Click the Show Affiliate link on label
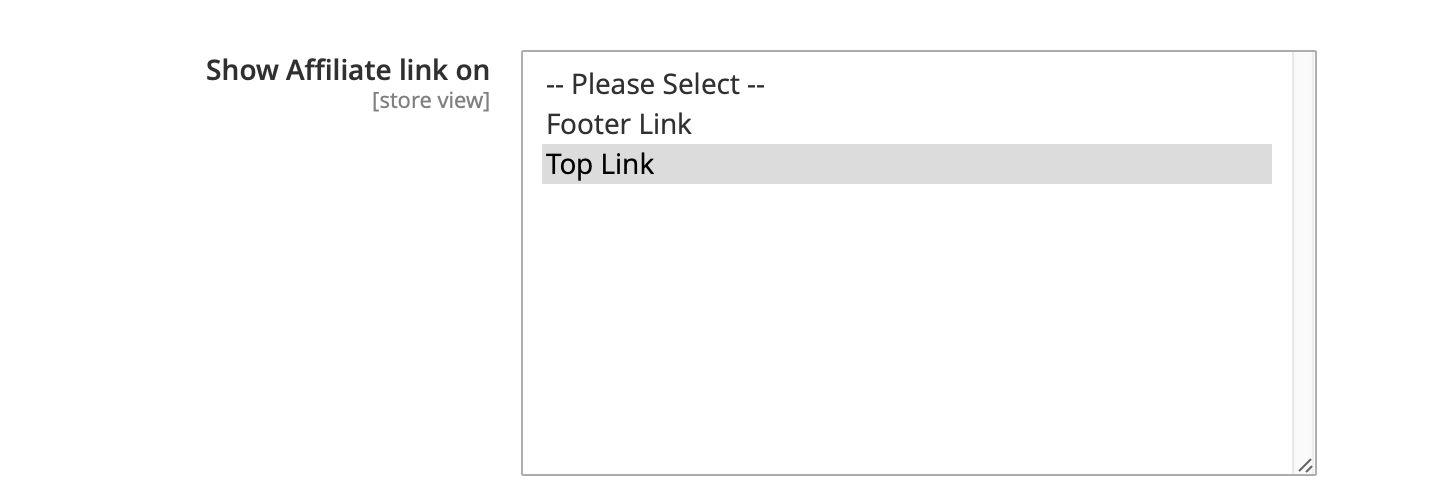The image size is (1450, 502). [348, 70]
